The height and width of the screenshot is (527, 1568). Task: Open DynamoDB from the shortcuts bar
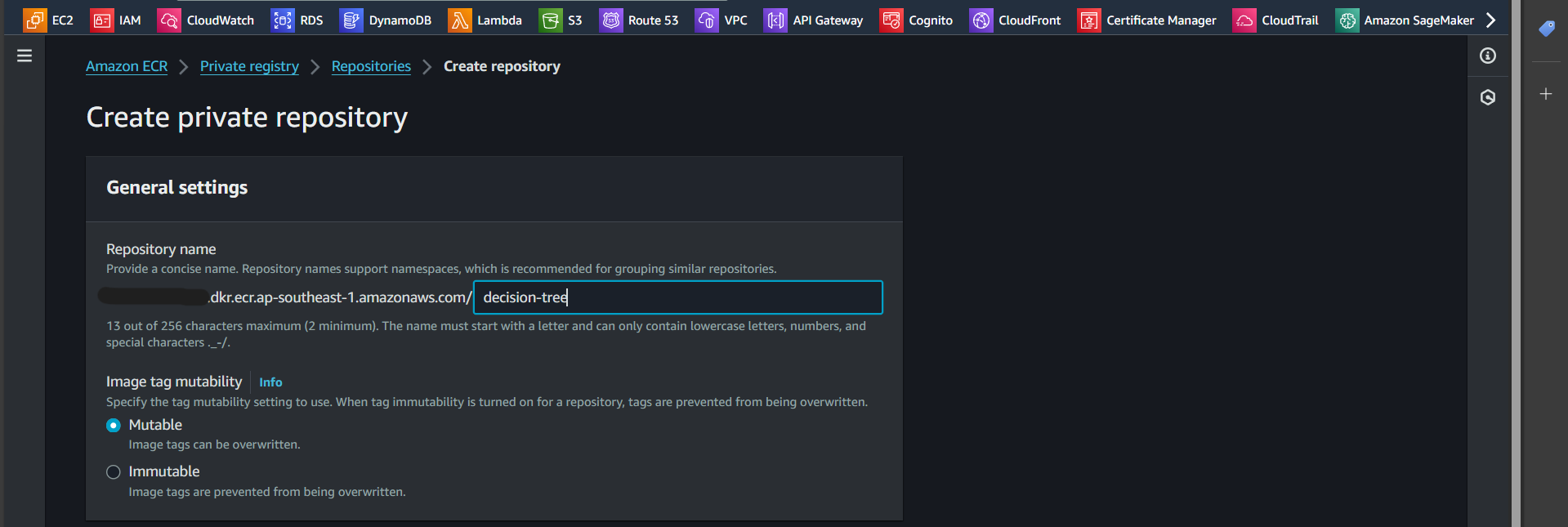click(351, 20)
